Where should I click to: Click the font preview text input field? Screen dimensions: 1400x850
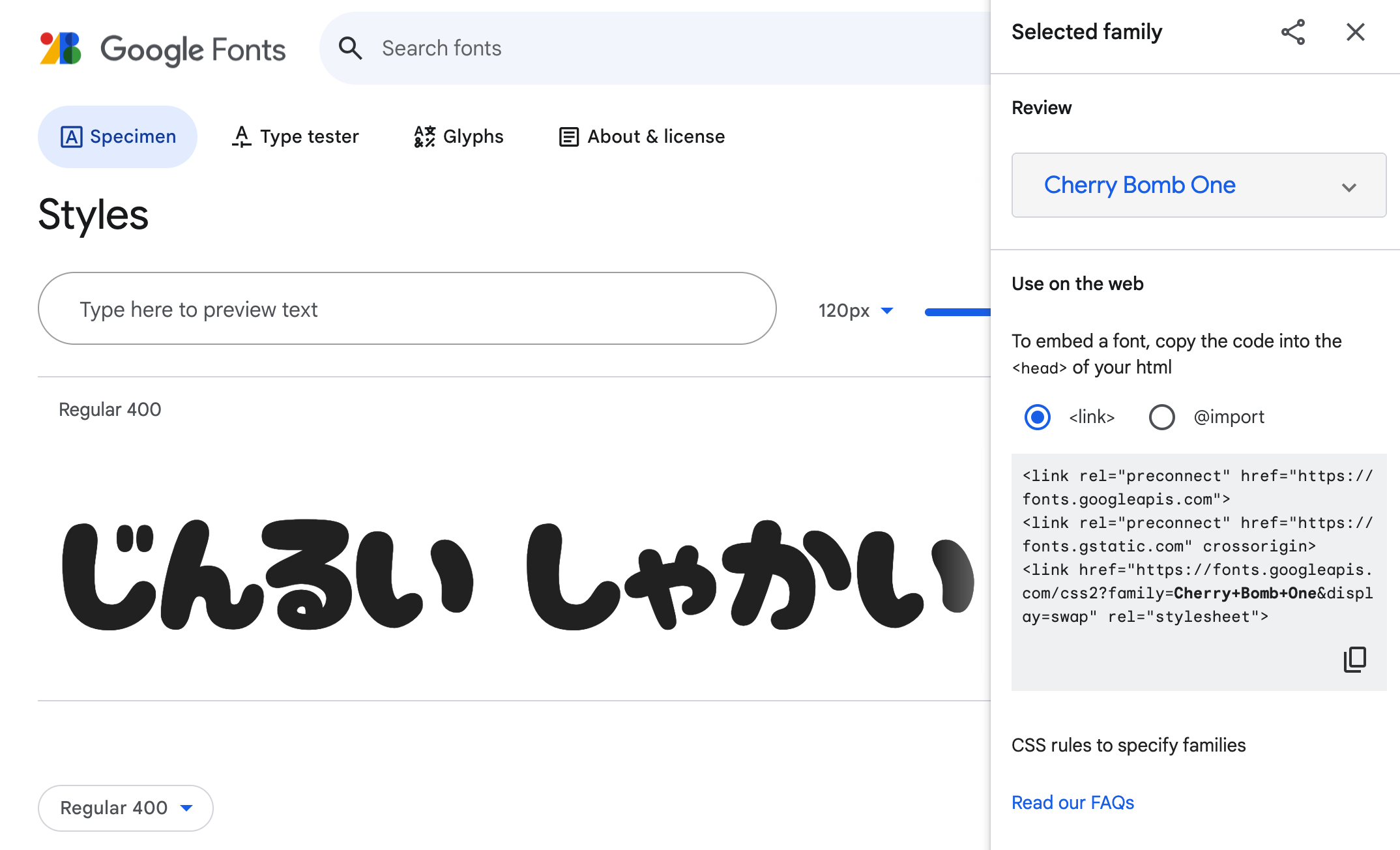(407, 308)
